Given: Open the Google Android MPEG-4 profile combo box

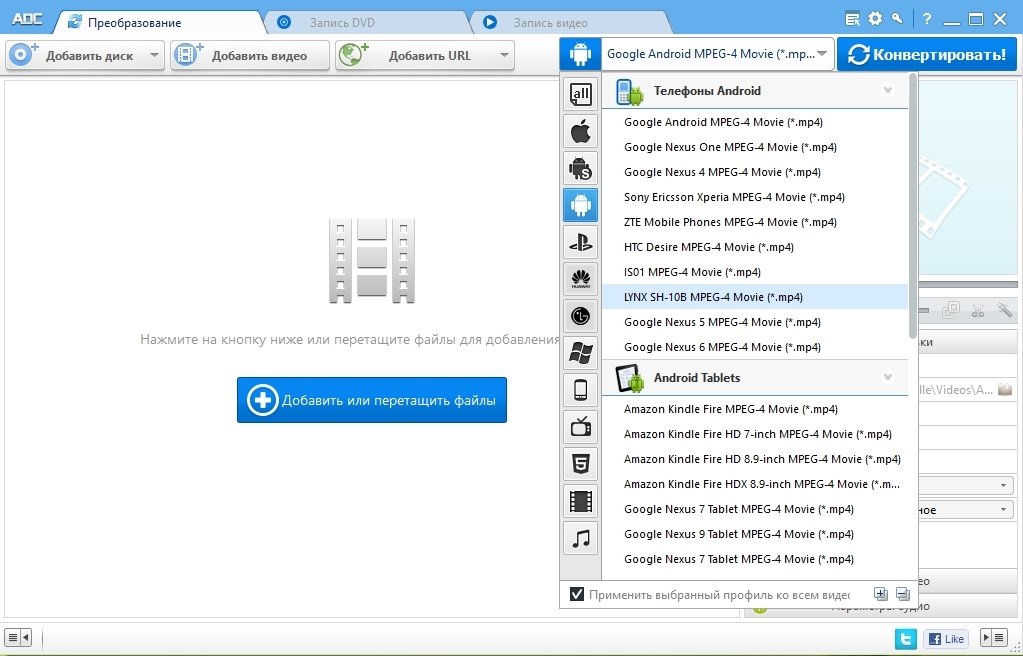Looking at the screenshot, I should (x=717, y=54).
